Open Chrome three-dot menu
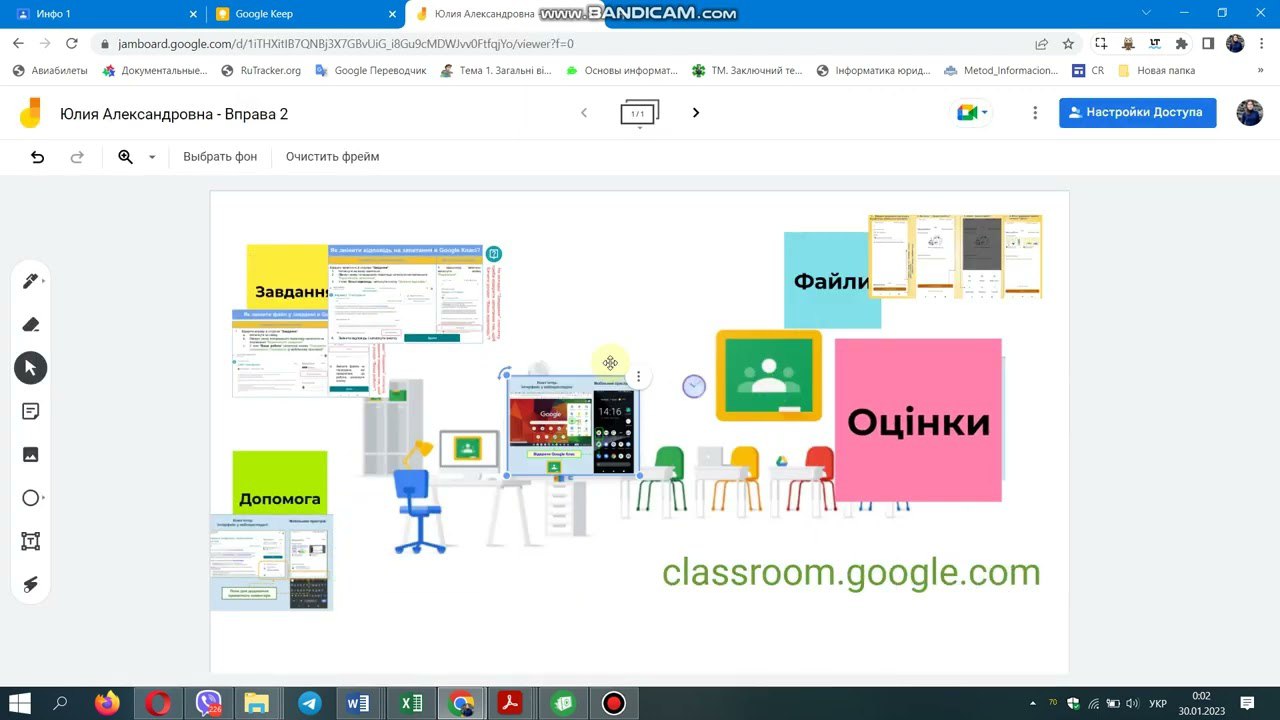Image resolution: width=1280 pixels, height=720 pixels. pyautogui.click(x=1262, y=43)
